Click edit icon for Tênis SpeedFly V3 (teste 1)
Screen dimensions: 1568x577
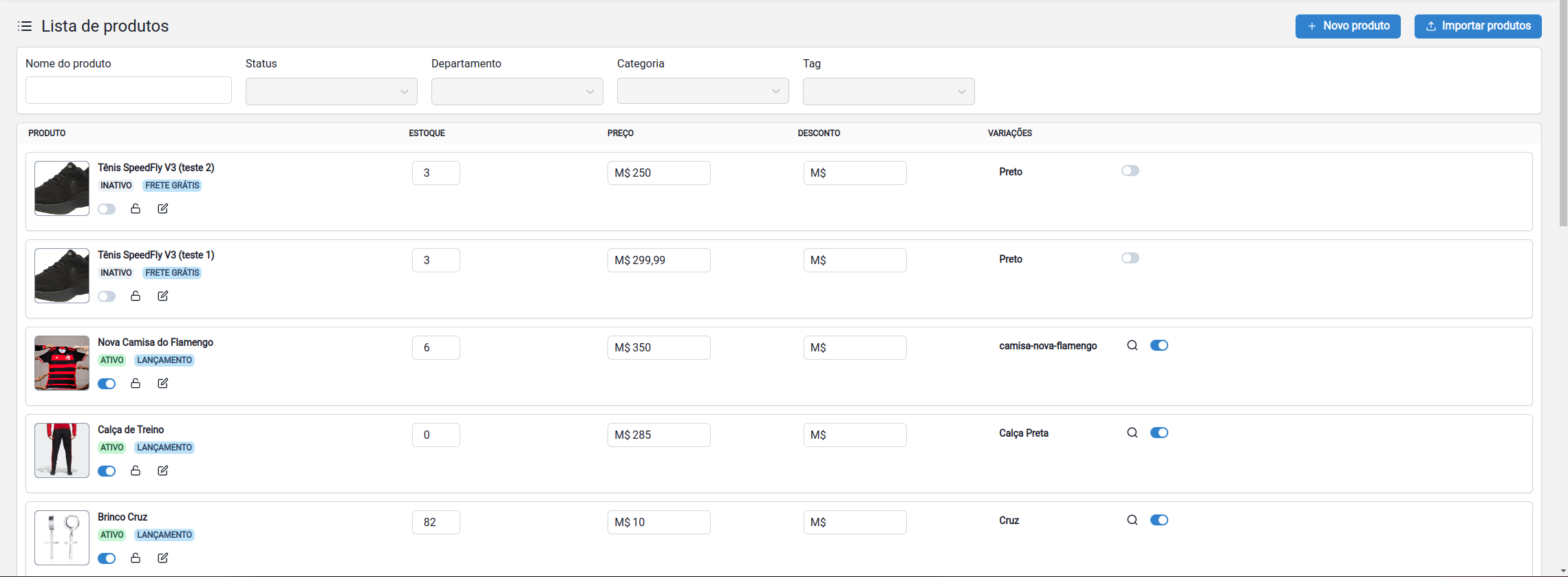pos(163,296)
